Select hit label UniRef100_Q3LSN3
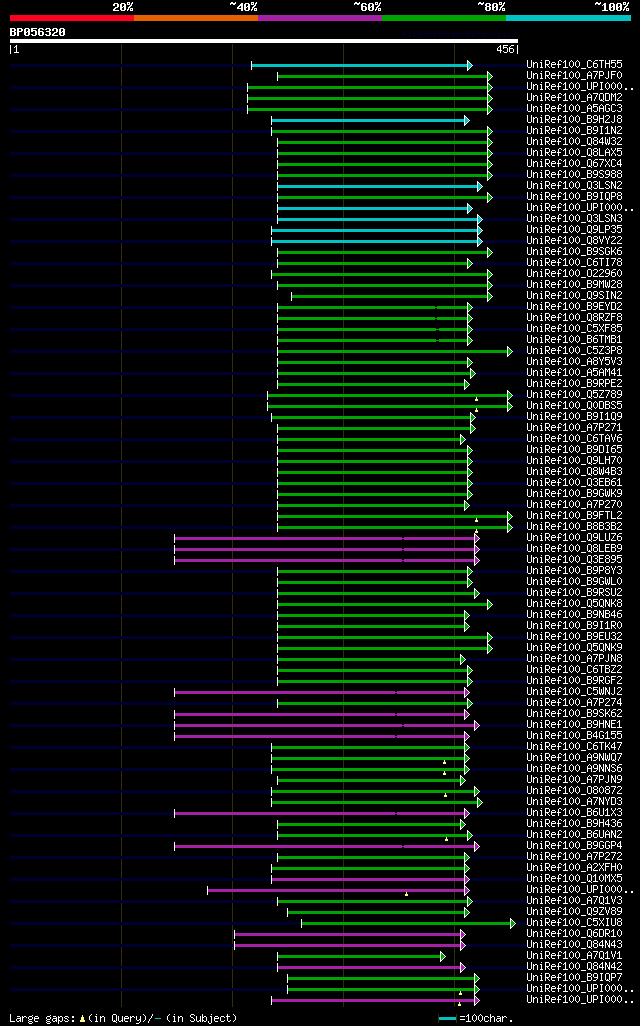The height and width of the screenshot is (1026, 640). (575, 219)
